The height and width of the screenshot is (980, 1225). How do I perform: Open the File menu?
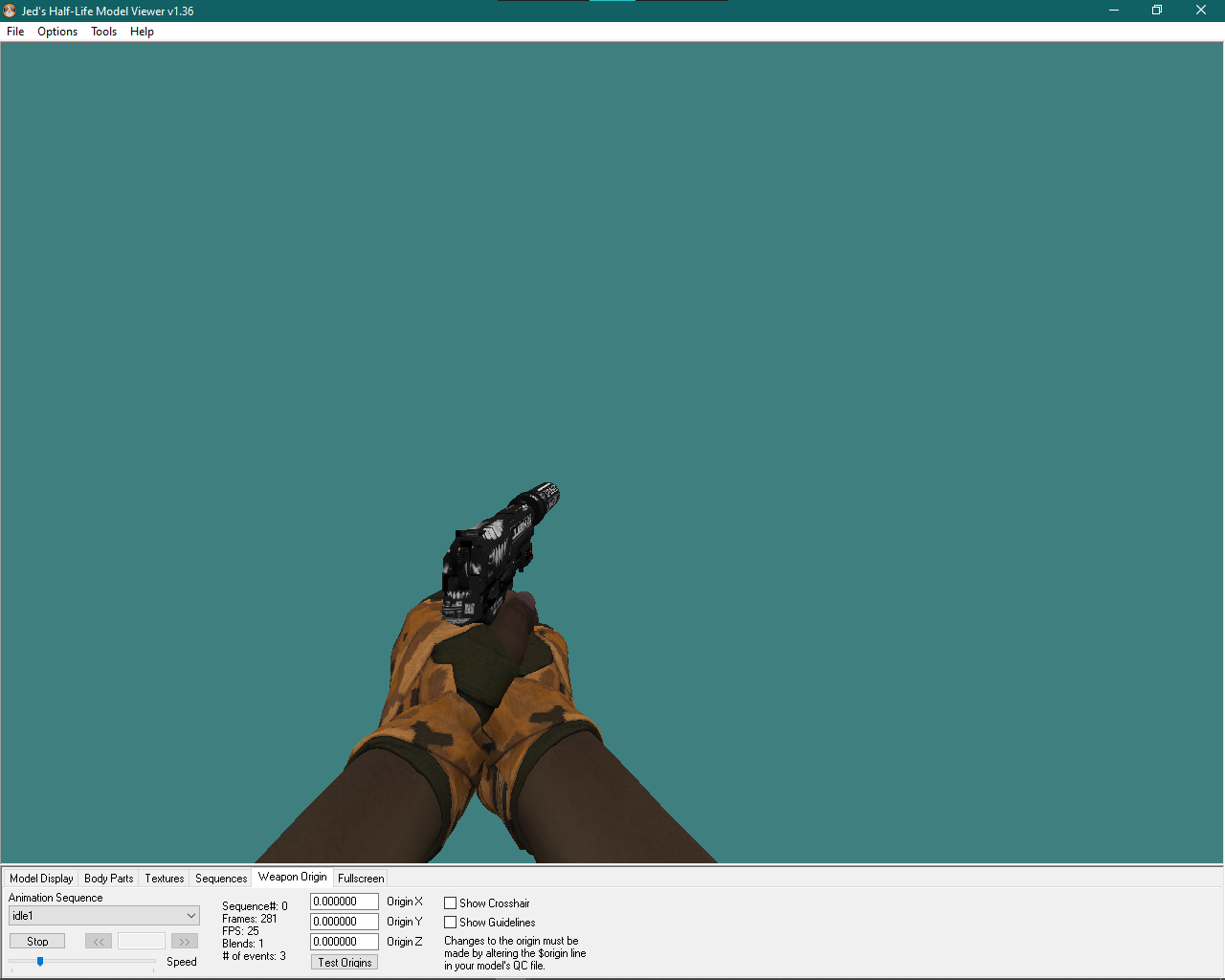[x=15, y=32]
